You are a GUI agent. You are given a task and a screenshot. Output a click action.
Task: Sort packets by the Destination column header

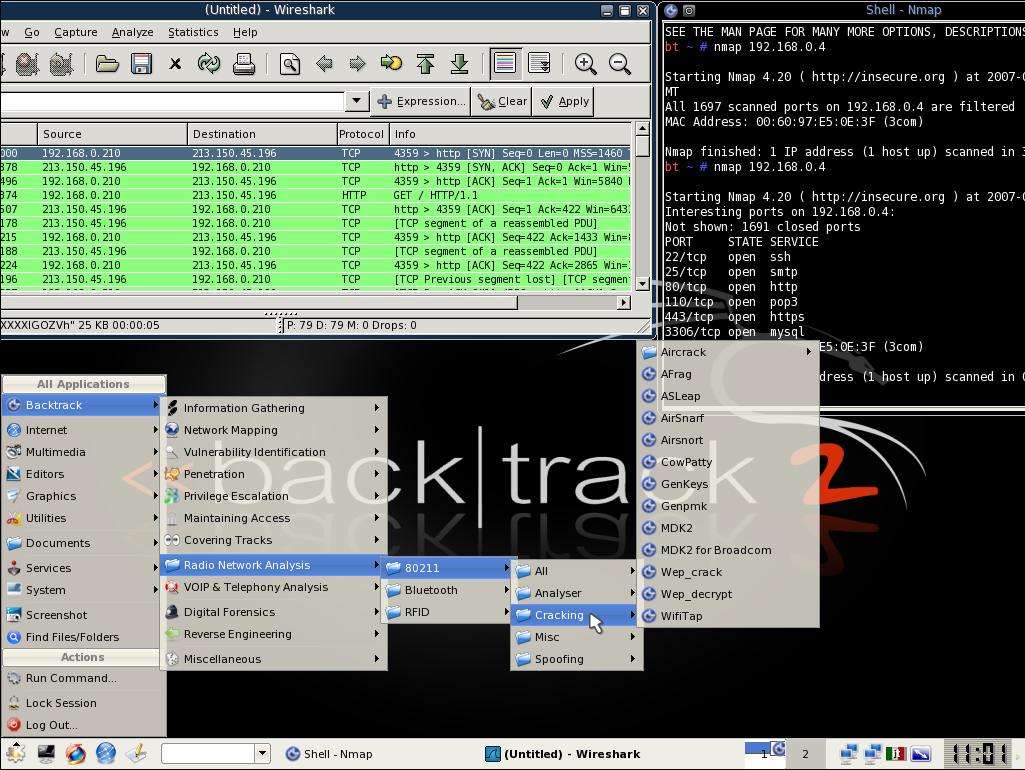(262, 134)
